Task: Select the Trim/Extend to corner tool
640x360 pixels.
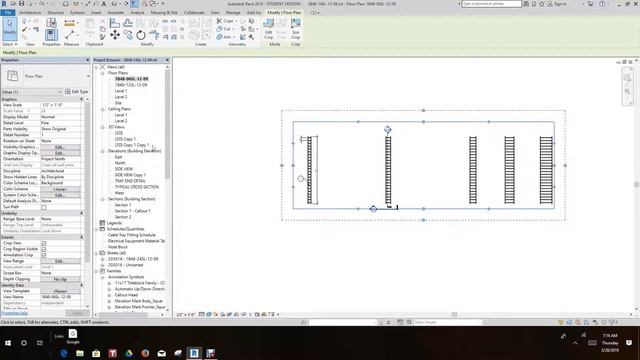Action: pos(154,35)
